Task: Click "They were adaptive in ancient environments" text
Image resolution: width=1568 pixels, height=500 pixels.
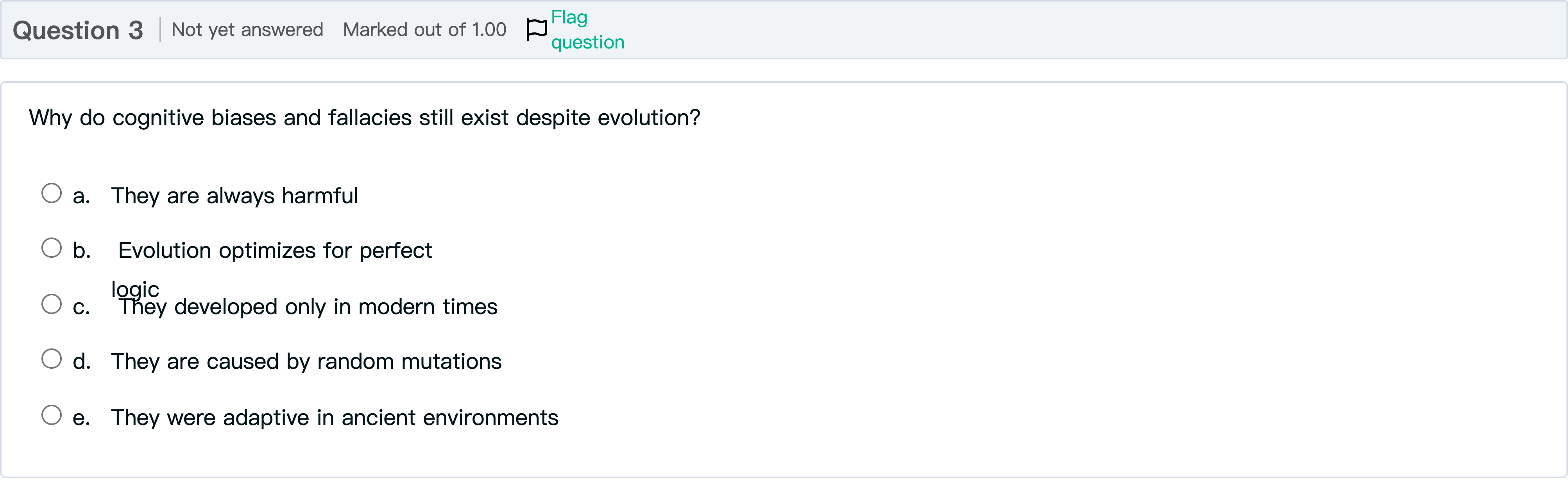Action: point(334,418)
